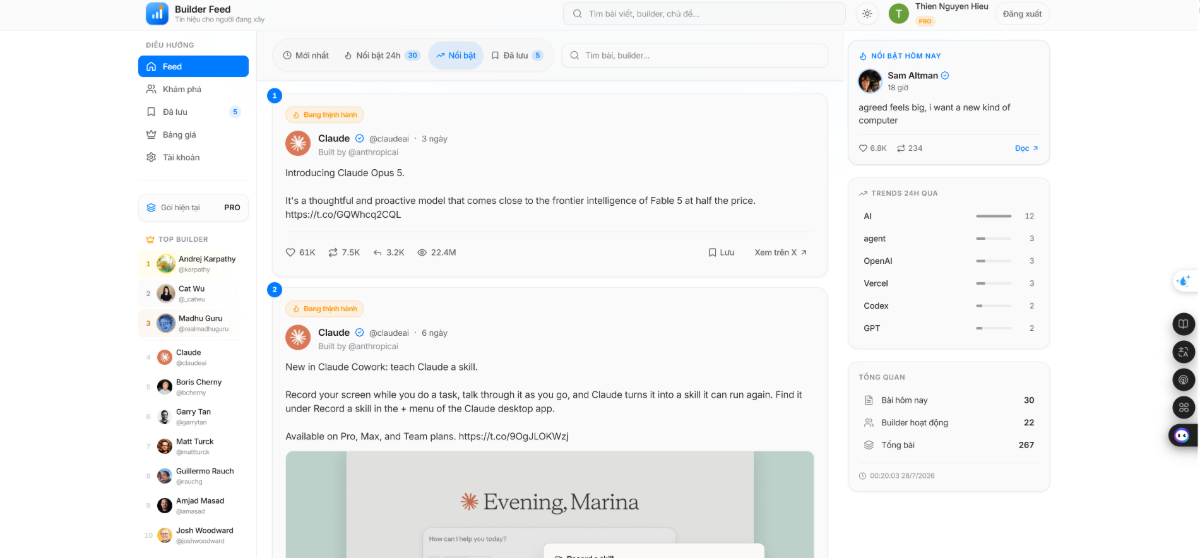Screen dimensions: 1200x558
Task: Click the verified badge on the 6 ngày post
Action: click(359, 332)
